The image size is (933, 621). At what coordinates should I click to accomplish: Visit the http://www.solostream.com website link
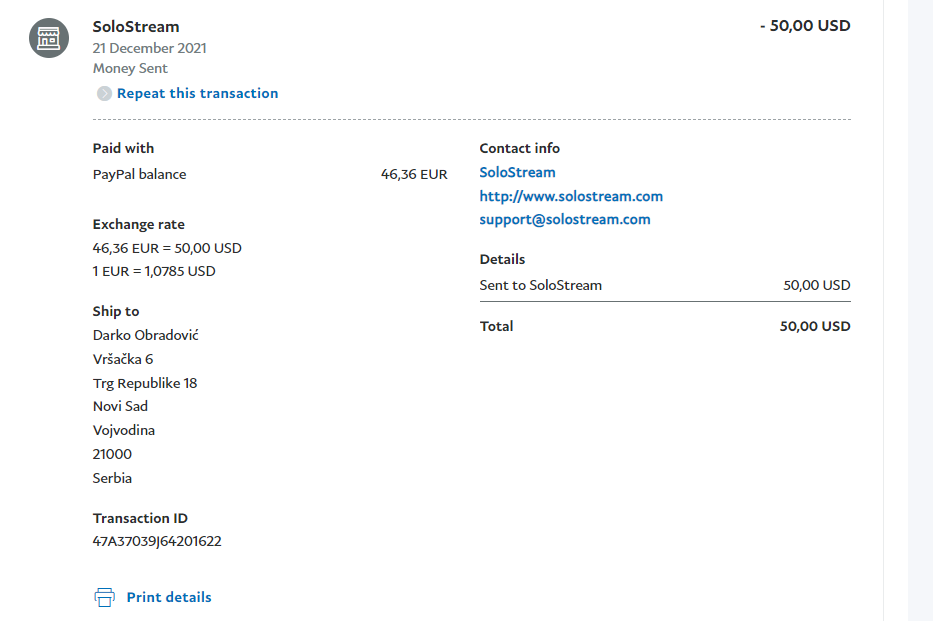[x=571, y=196]
